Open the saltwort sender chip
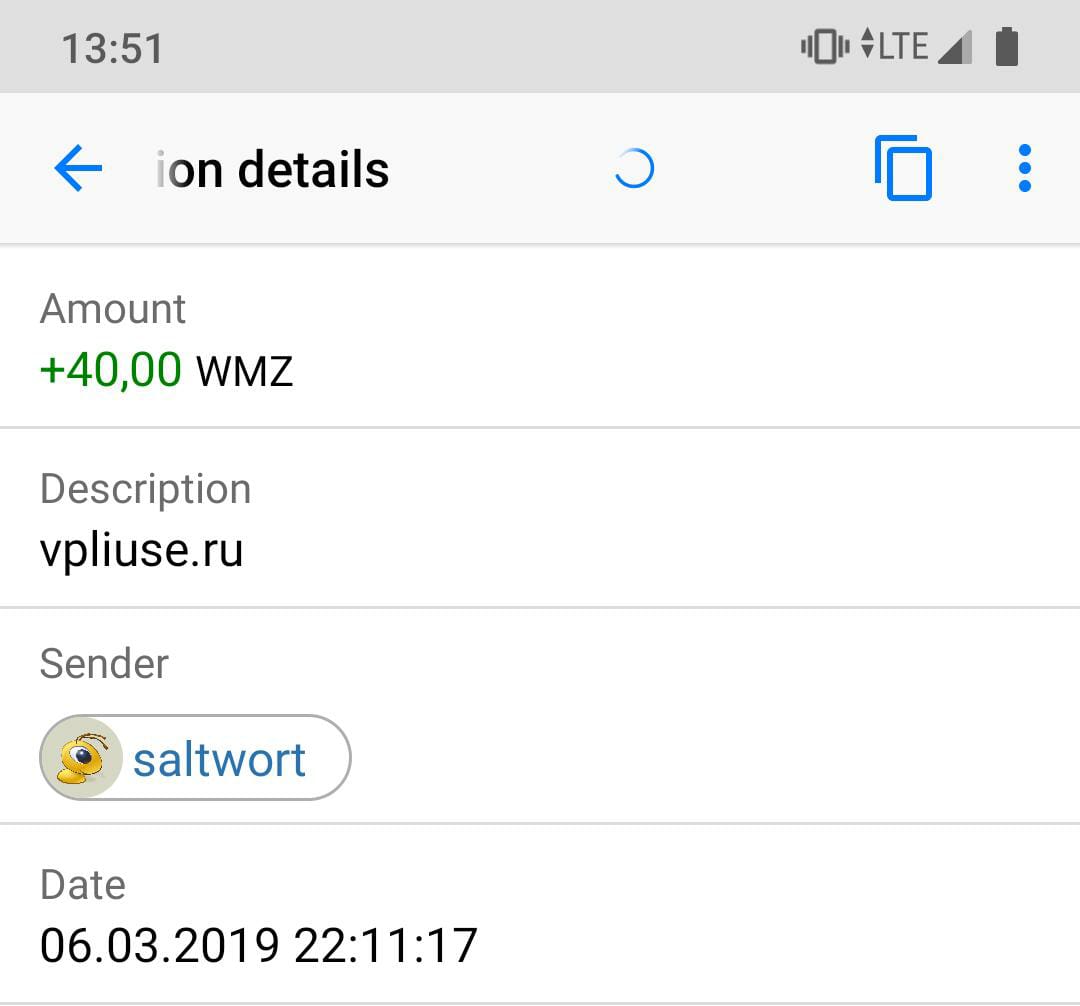The image size is (1080, 1006). pos(196,757)
